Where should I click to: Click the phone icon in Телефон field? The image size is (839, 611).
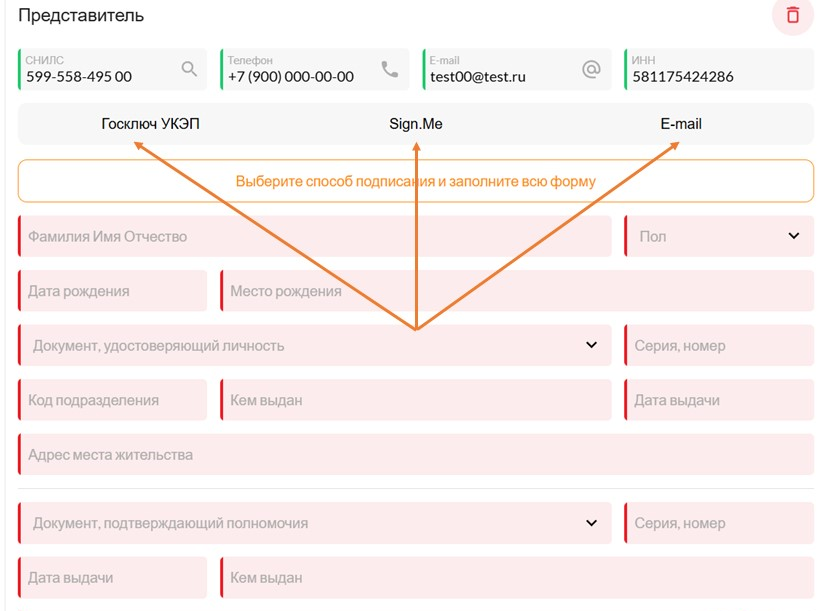point(390,69)
